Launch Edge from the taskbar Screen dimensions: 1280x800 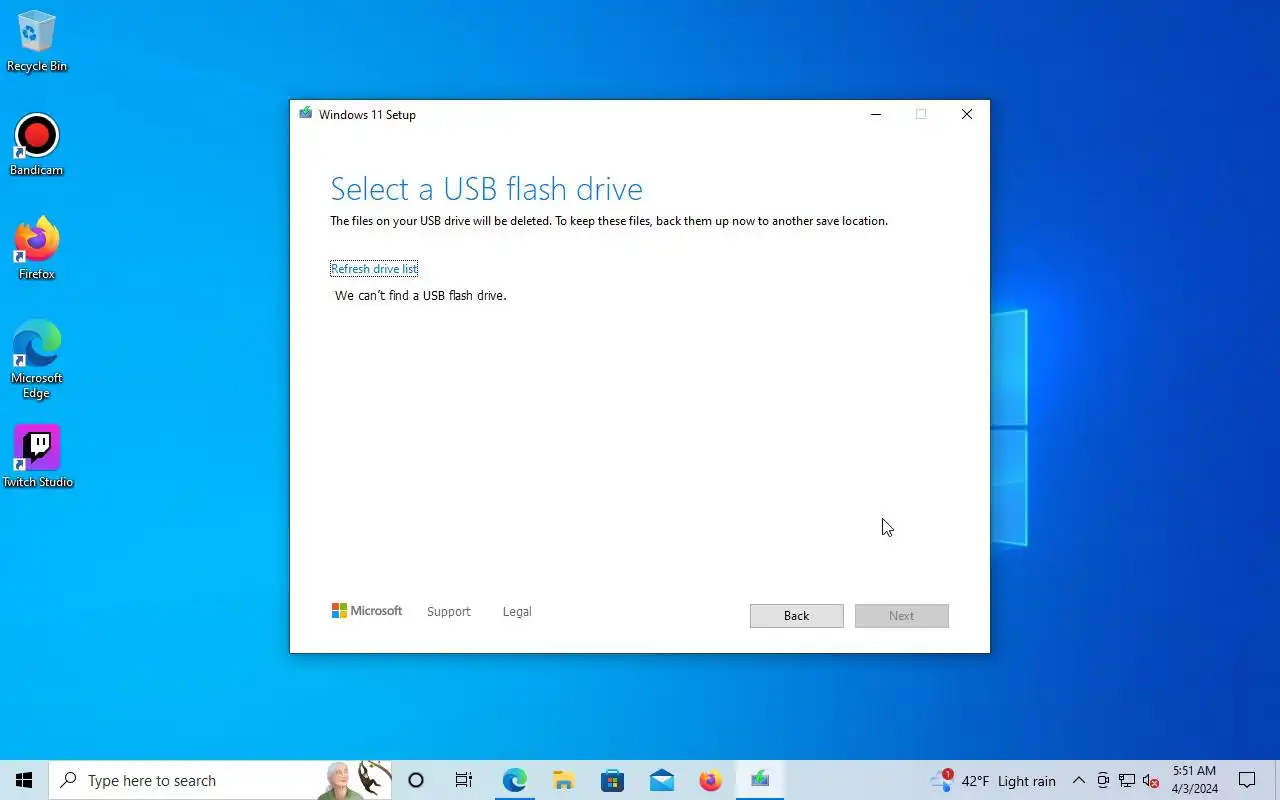[514, 780]
